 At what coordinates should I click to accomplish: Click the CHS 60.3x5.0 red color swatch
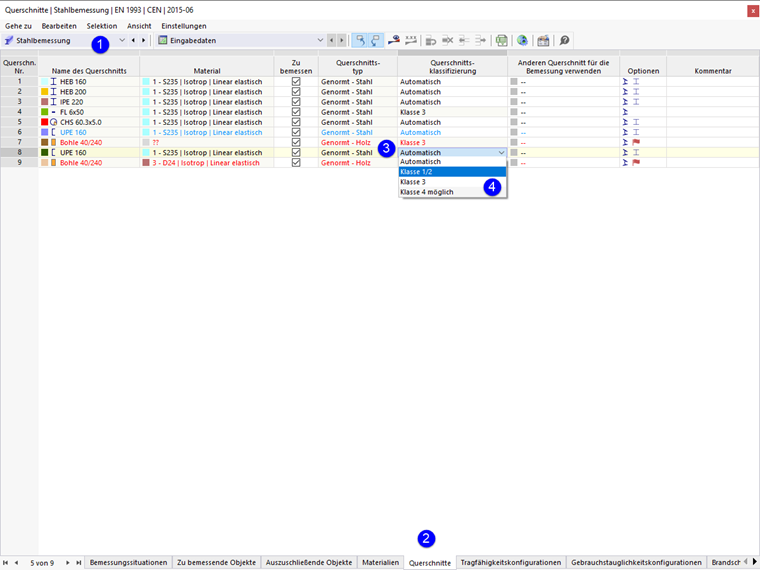pyautogui.click(x=45, y=122)
